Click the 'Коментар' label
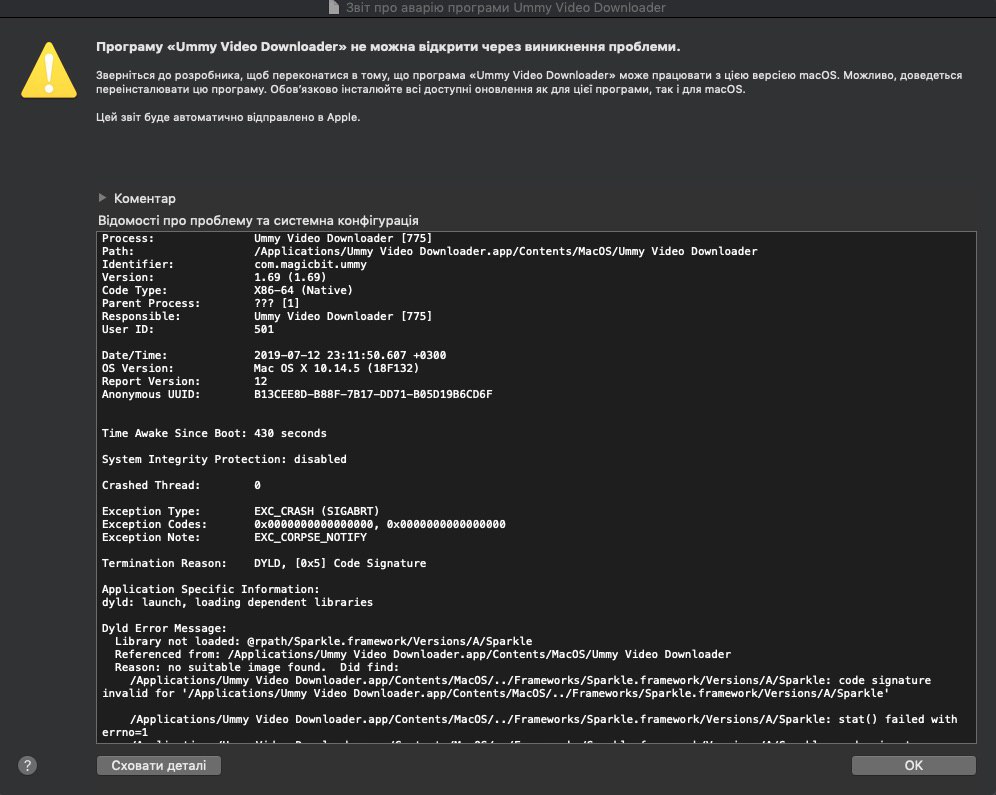This screenshot has width=996, height=795. pos(145,198)
